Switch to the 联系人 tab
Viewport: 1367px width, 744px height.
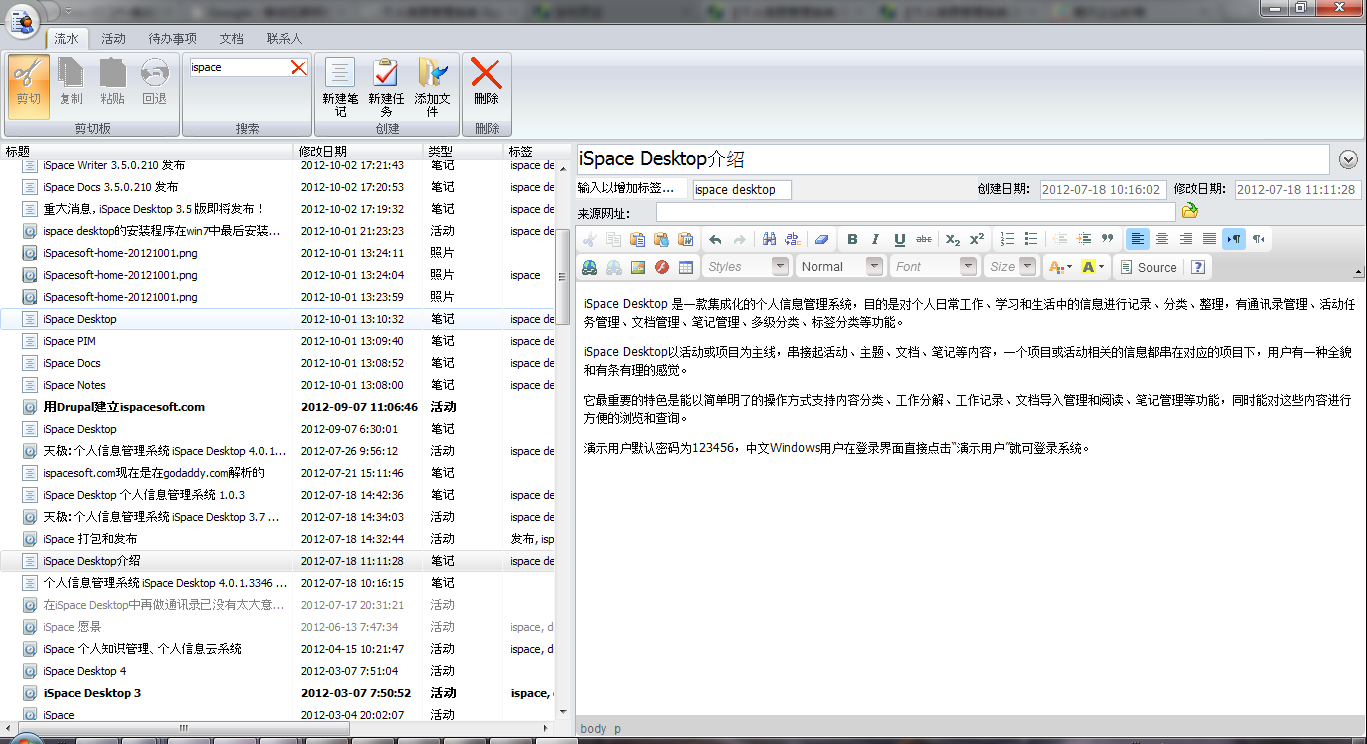(x=284, y=38)
